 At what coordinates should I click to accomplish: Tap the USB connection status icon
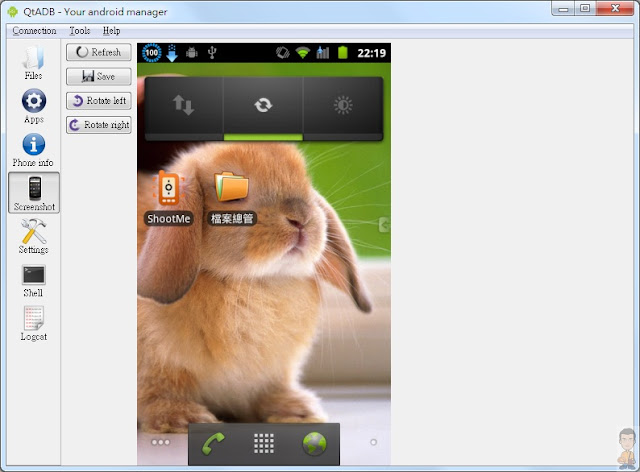212,53
